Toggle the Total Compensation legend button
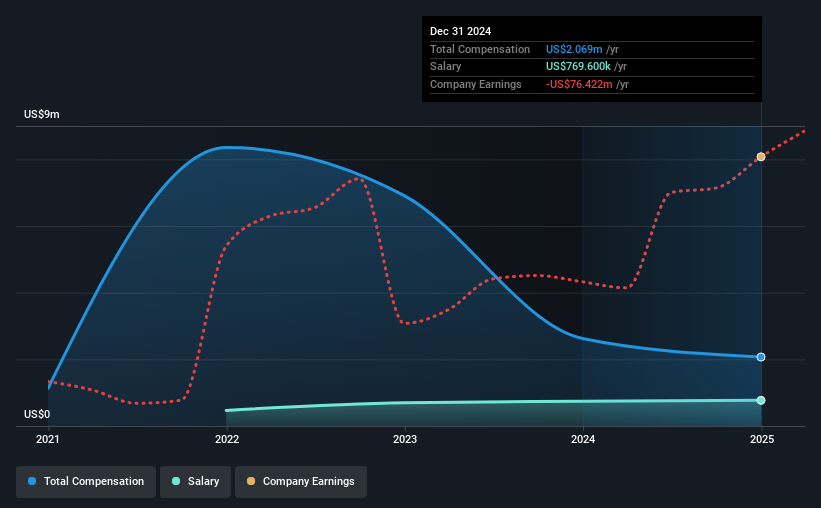 click(x=86, y=481)
